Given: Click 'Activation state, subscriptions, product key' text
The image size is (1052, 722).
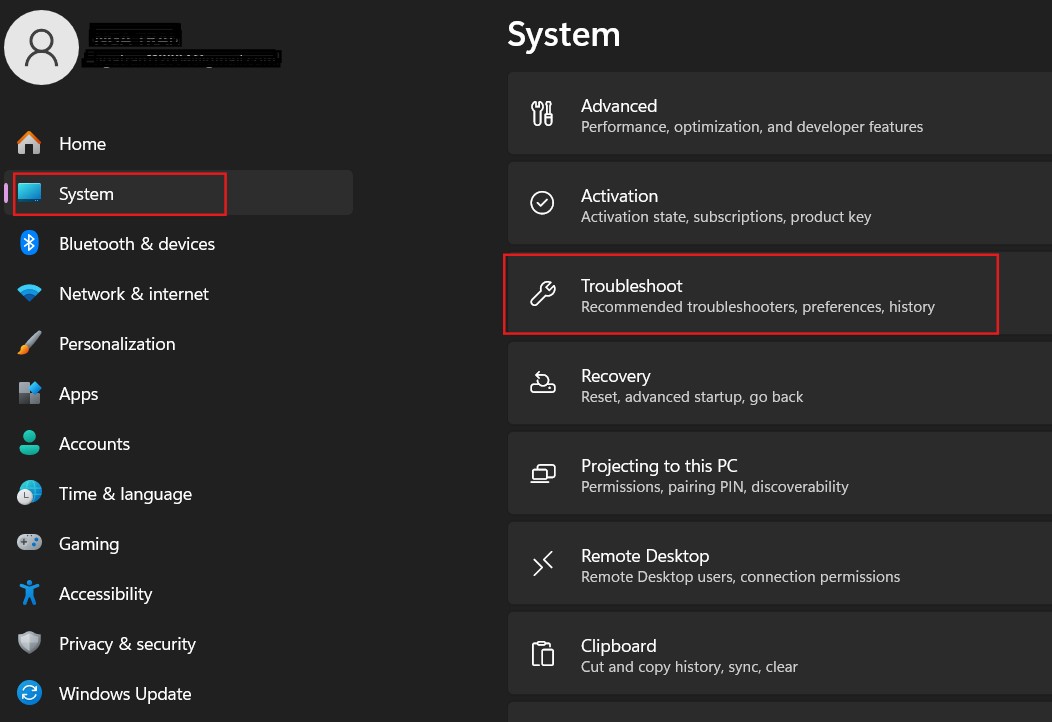Looking at the screenshot, I should [x=726, y=217].
